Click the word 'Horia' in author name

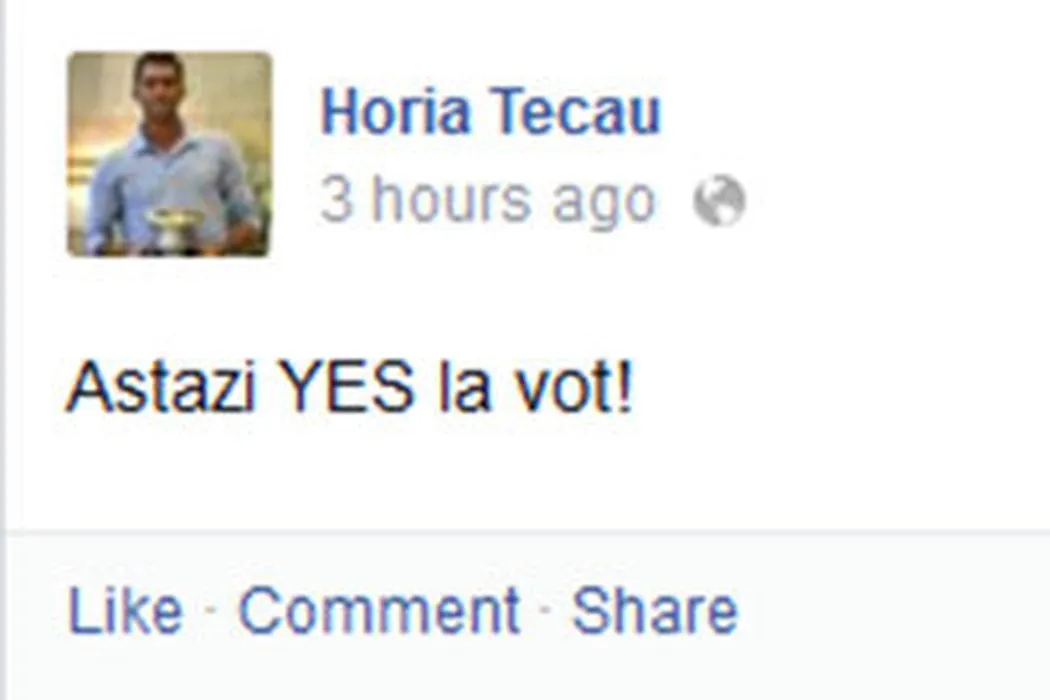[x=396, y=111]
